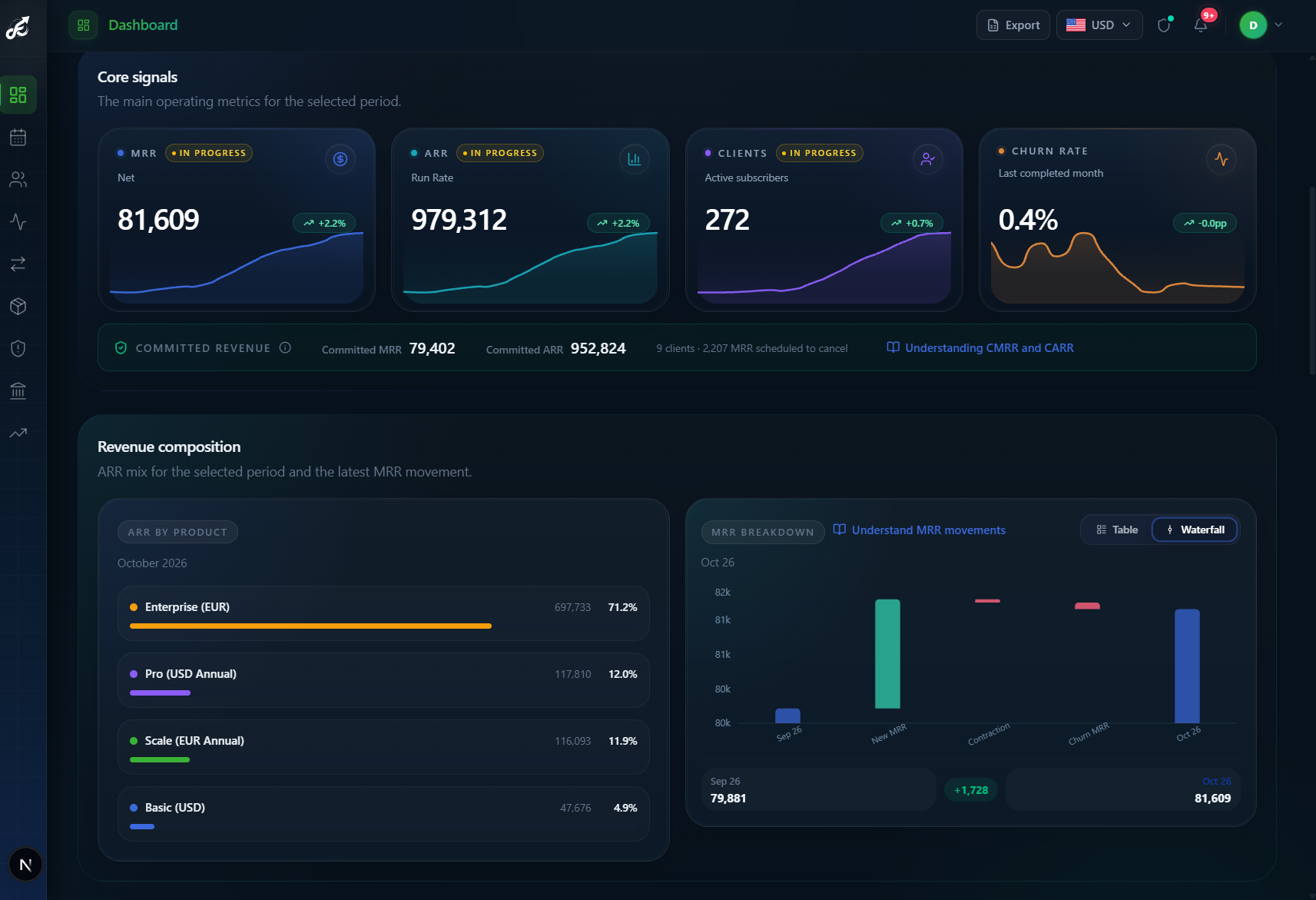Click the MRR Breakdown label pill
The height and width of the screenshot is (900, 1316).
[762, 532]
